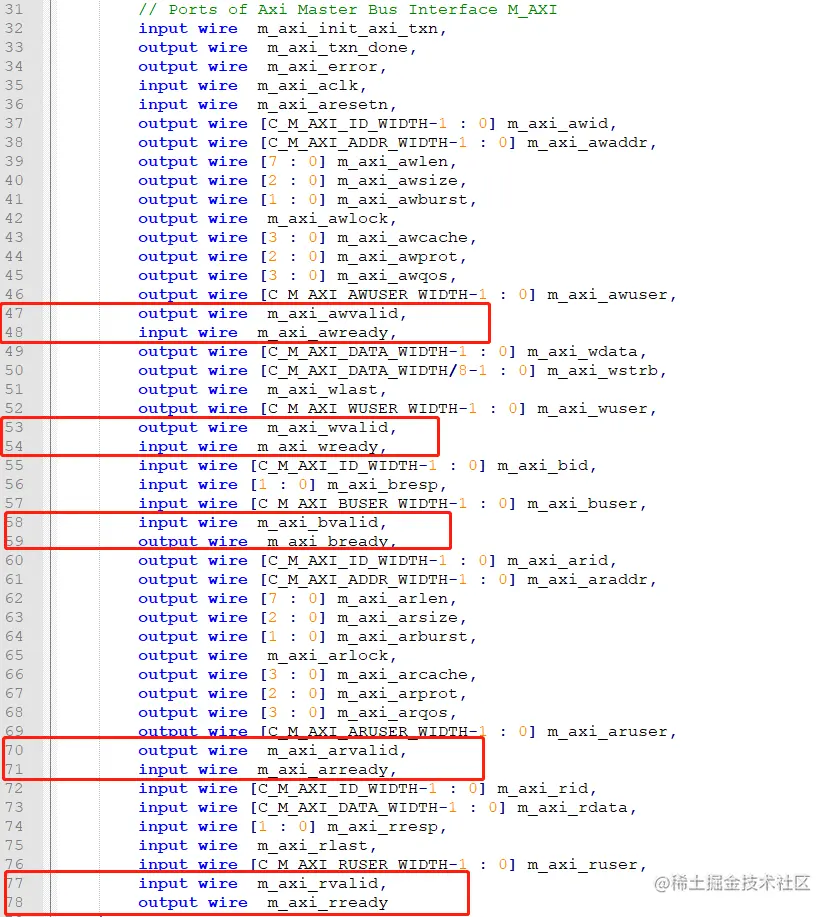
Task: Select the m_axi_rdata signal
Action: 572,808
